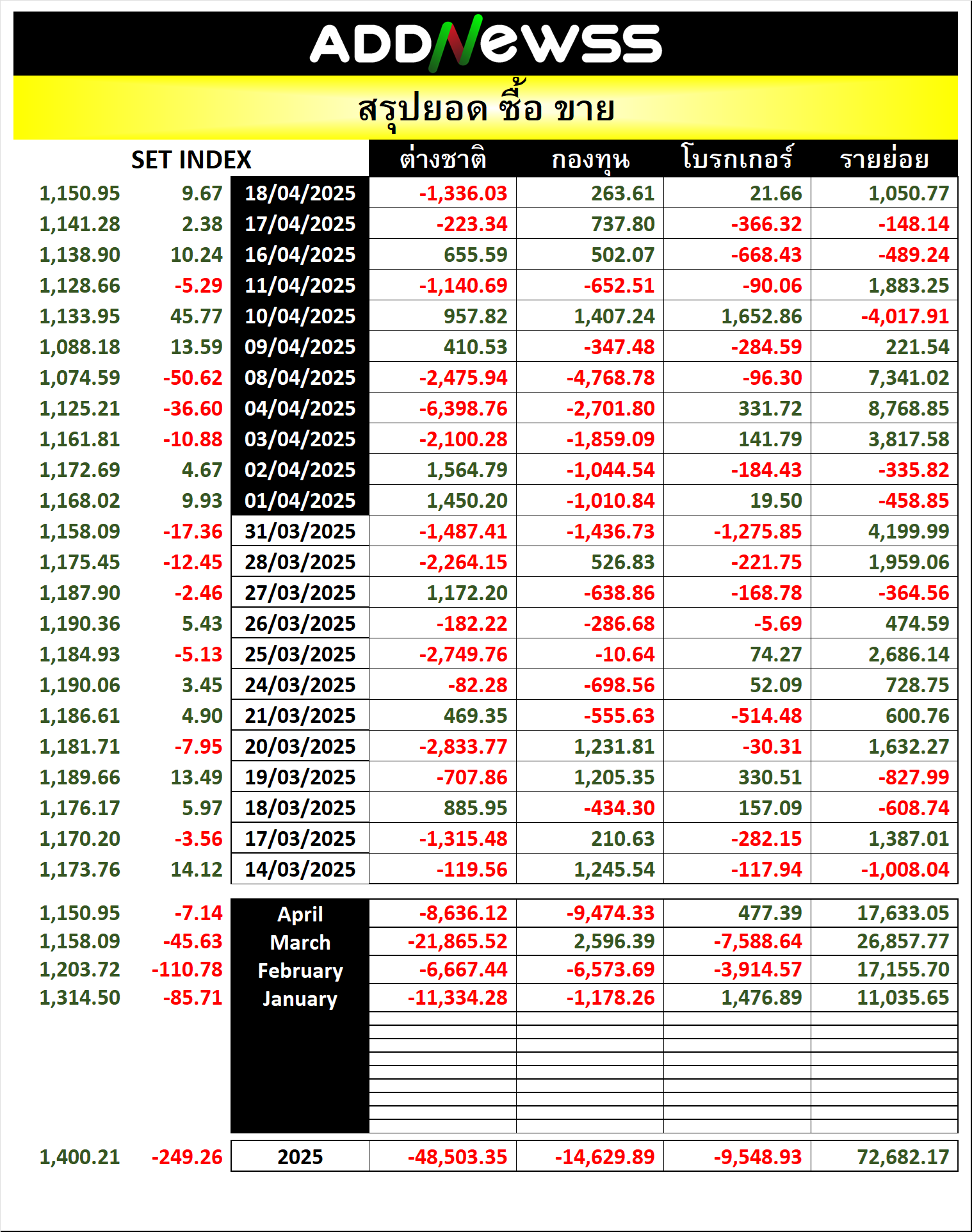
Task: Select the April monthly summary label
Action: tap(300, 914)
